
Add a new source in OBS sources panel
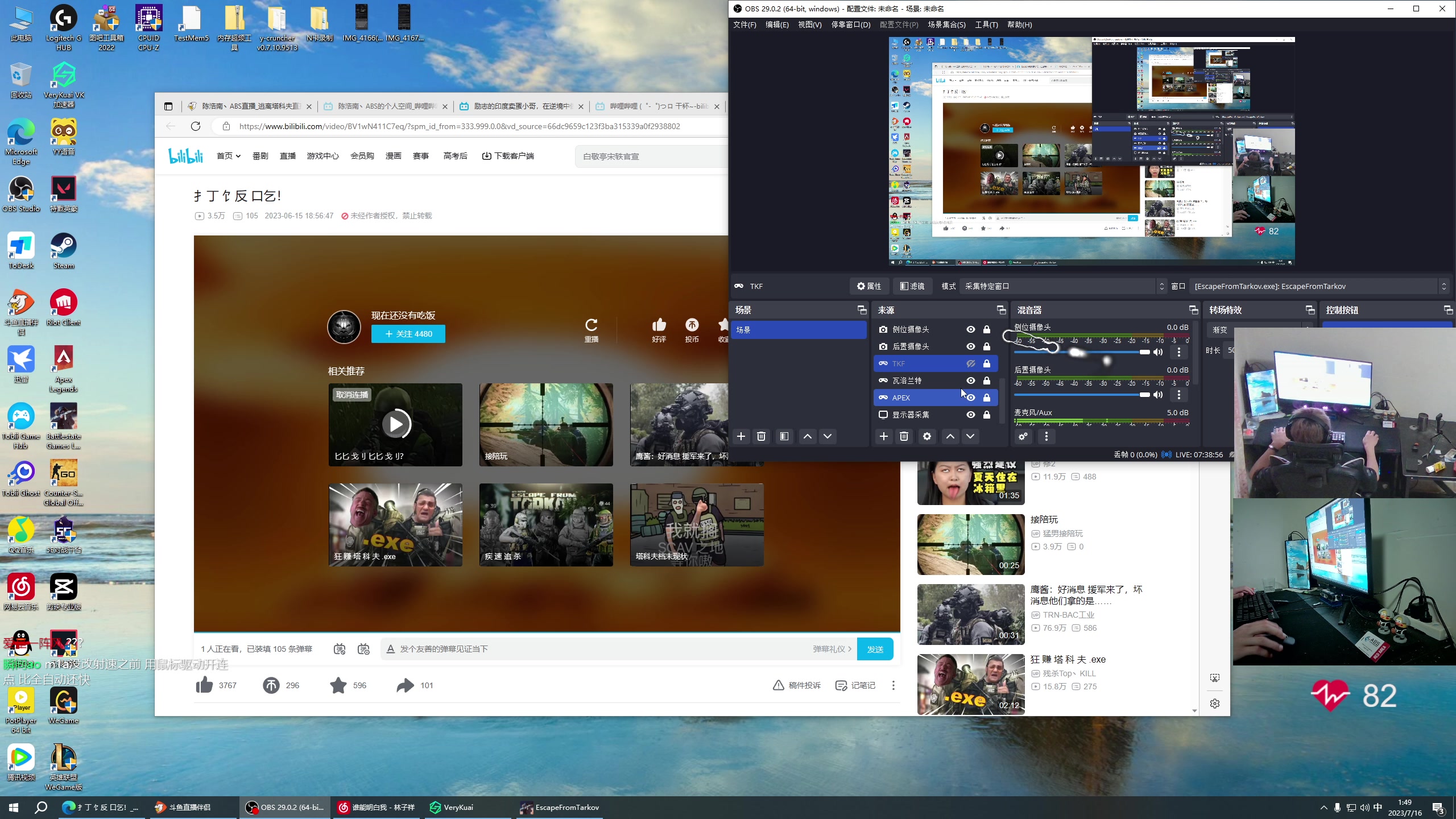coord(883,436)
